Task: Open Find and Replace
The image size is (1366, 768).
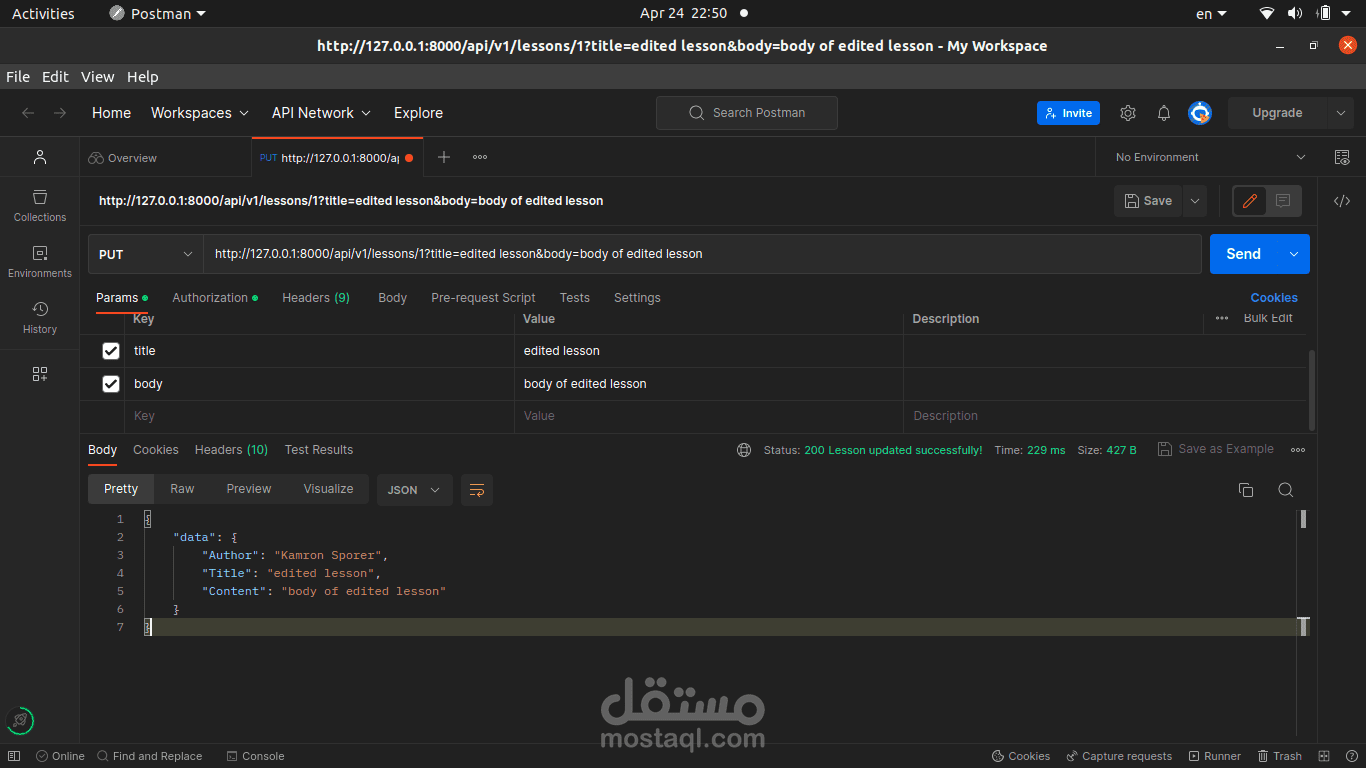Action: click(150, 756)
